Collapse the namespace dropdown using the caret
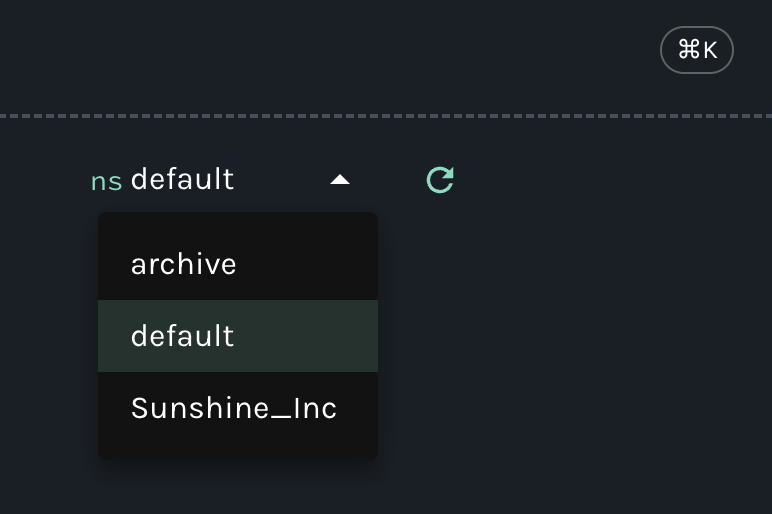Viewport: 772px width, 514px height. (x=340, y=180)
